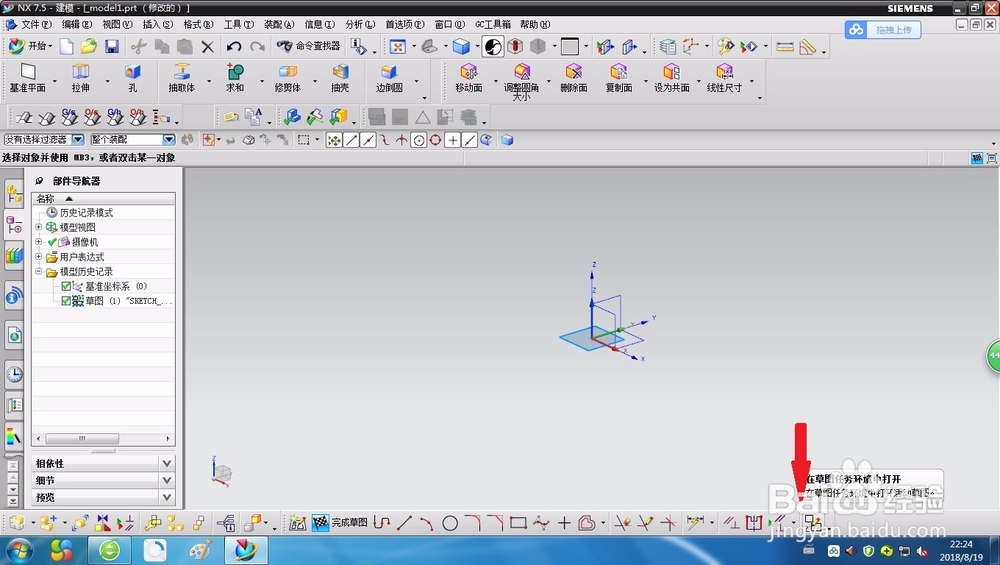The image size is (1000, 565).
Task: Expand the User Expressions (用户表达式) node
Action: tap(38, 257)
